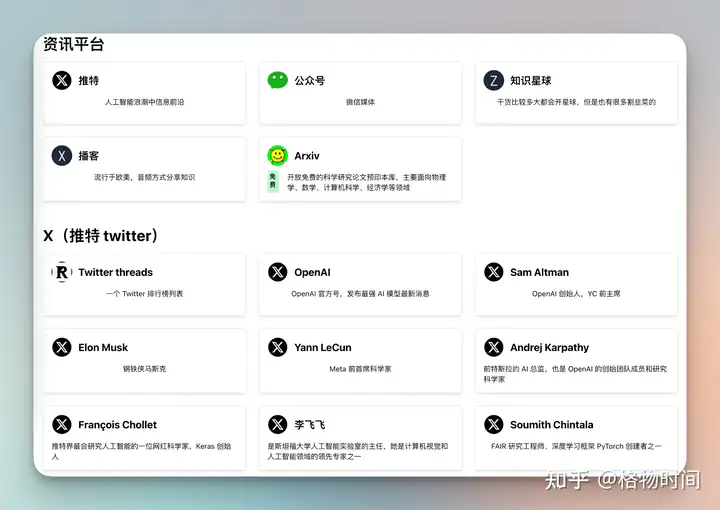Open the Soumith Chintala profile title
The image size is (720, 510).
551,425
